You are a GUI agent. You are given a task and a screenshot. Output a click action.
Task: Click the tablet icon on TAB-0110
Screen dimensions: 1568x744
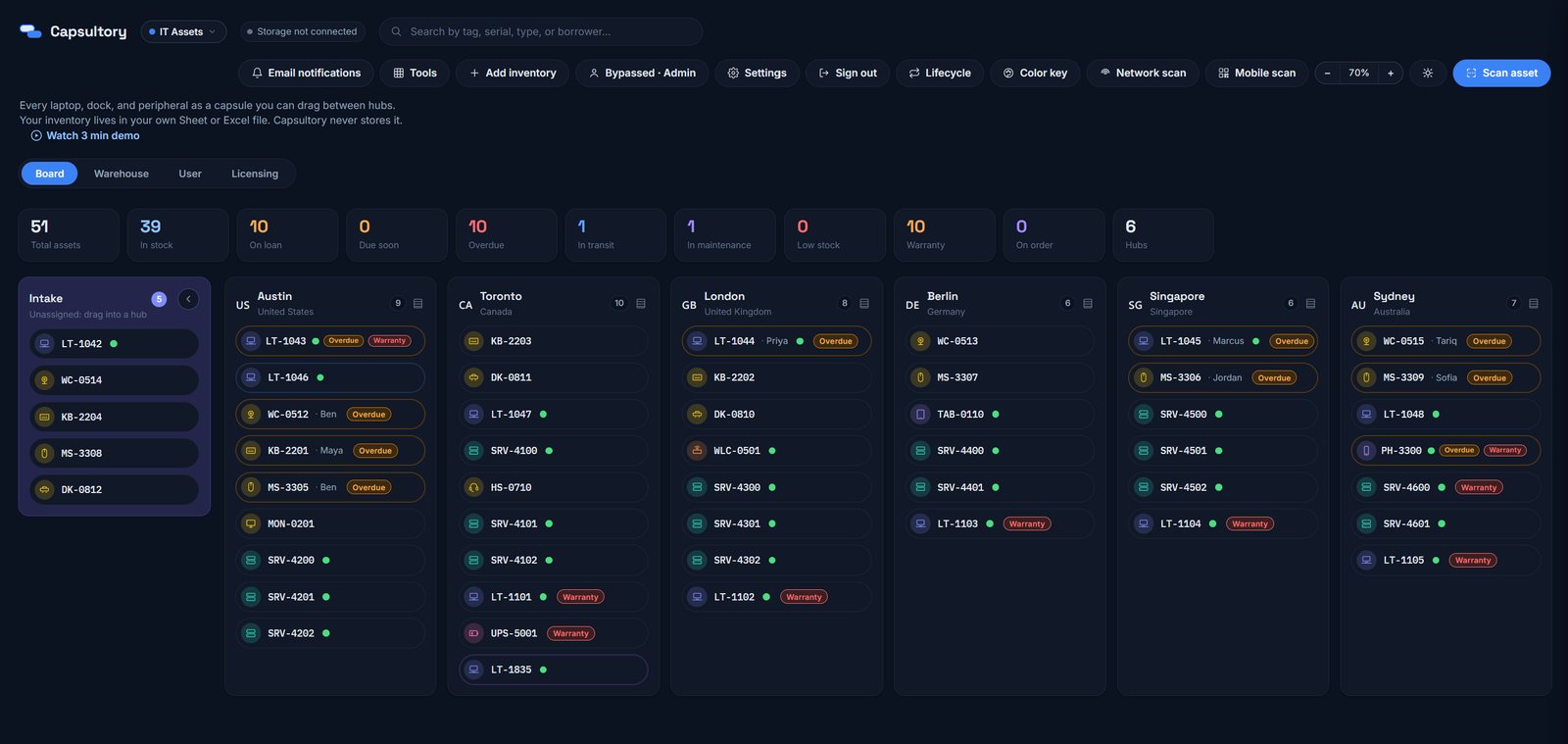pyautogui.click(x=920, y=415)
